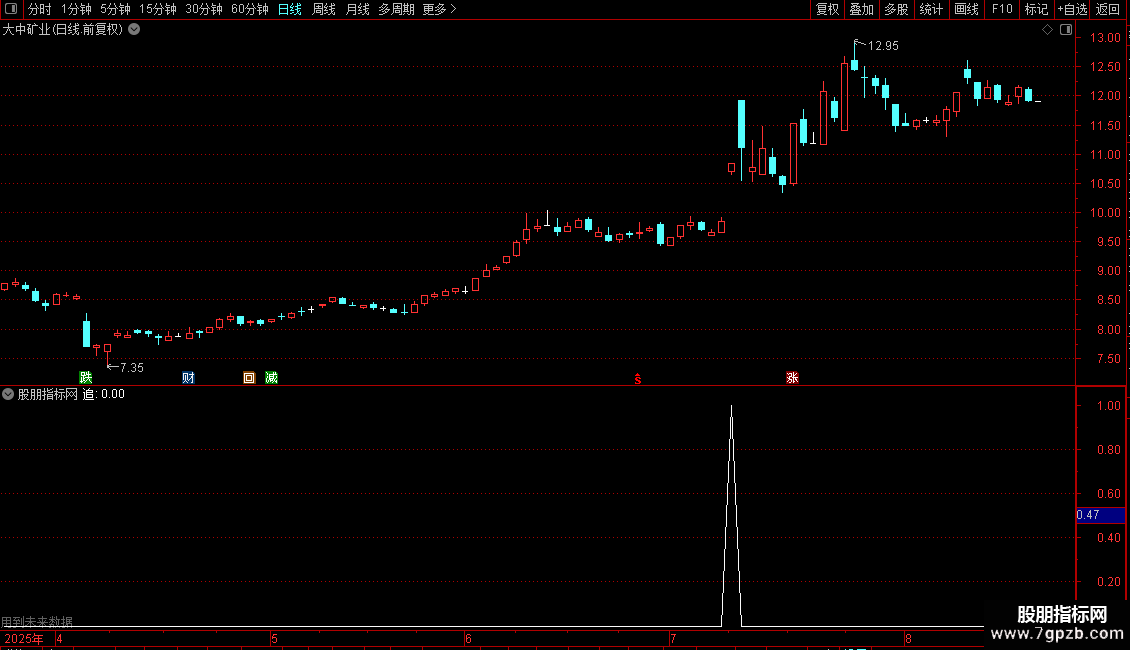The height and width of the screenshot is (650, 1130).
Task: Click month 8 on the time axis
Action: (908, 639)
